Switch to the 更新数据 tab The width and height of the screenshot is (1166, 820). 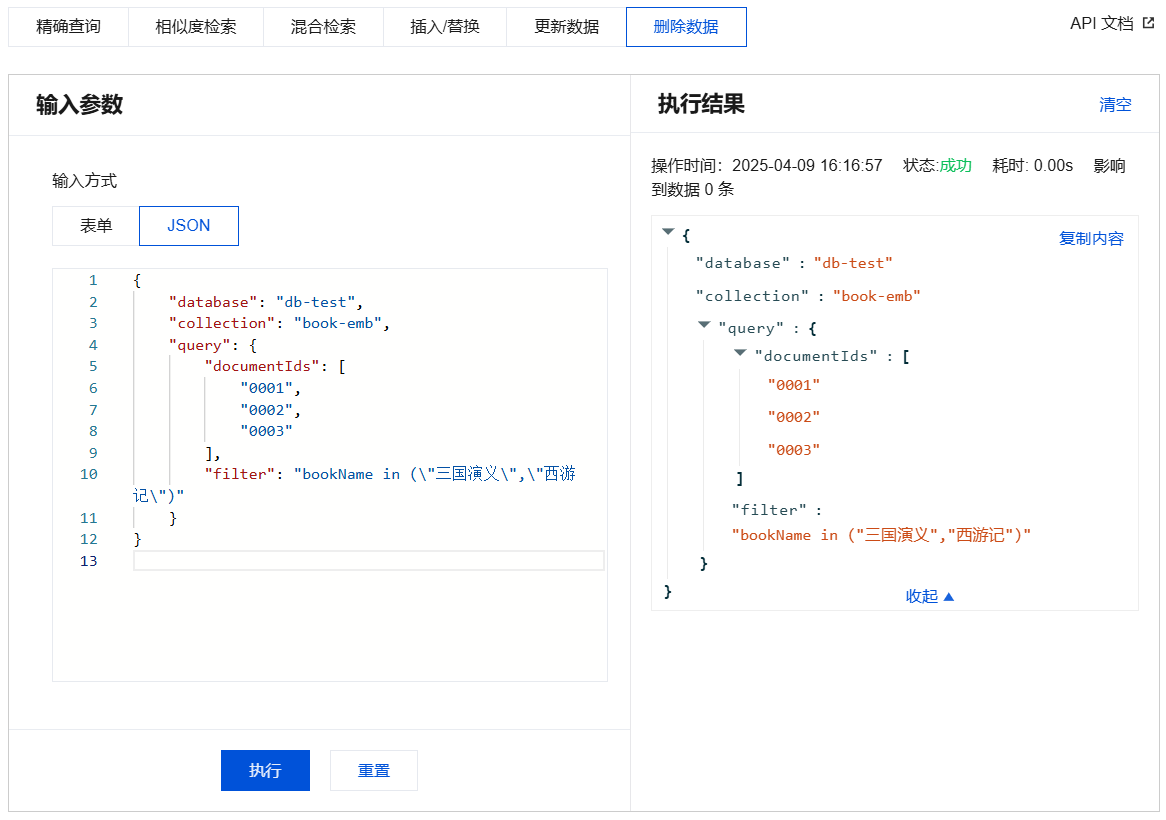(x=566, y=27)
